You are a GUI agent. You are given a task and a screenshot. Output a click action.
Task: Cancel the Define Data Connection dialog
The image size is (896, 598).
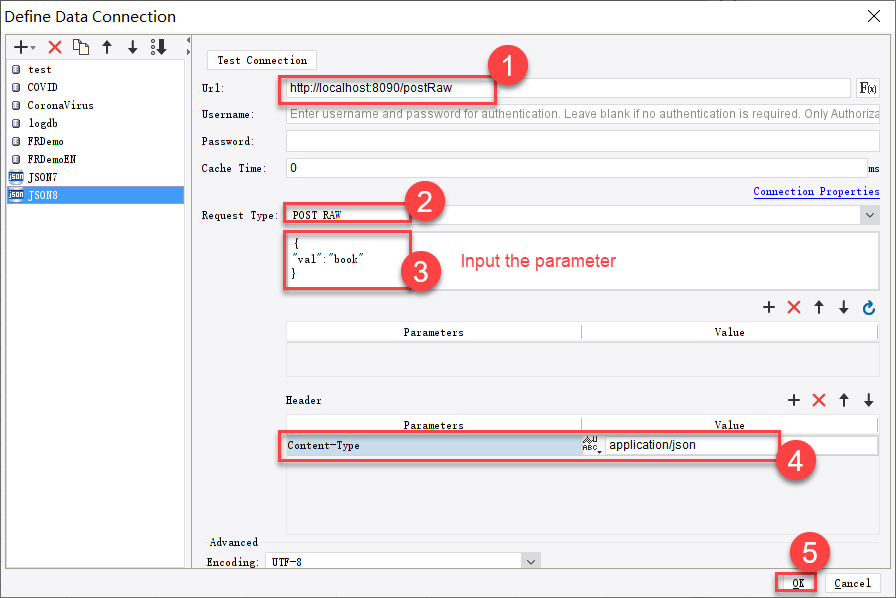852,583
